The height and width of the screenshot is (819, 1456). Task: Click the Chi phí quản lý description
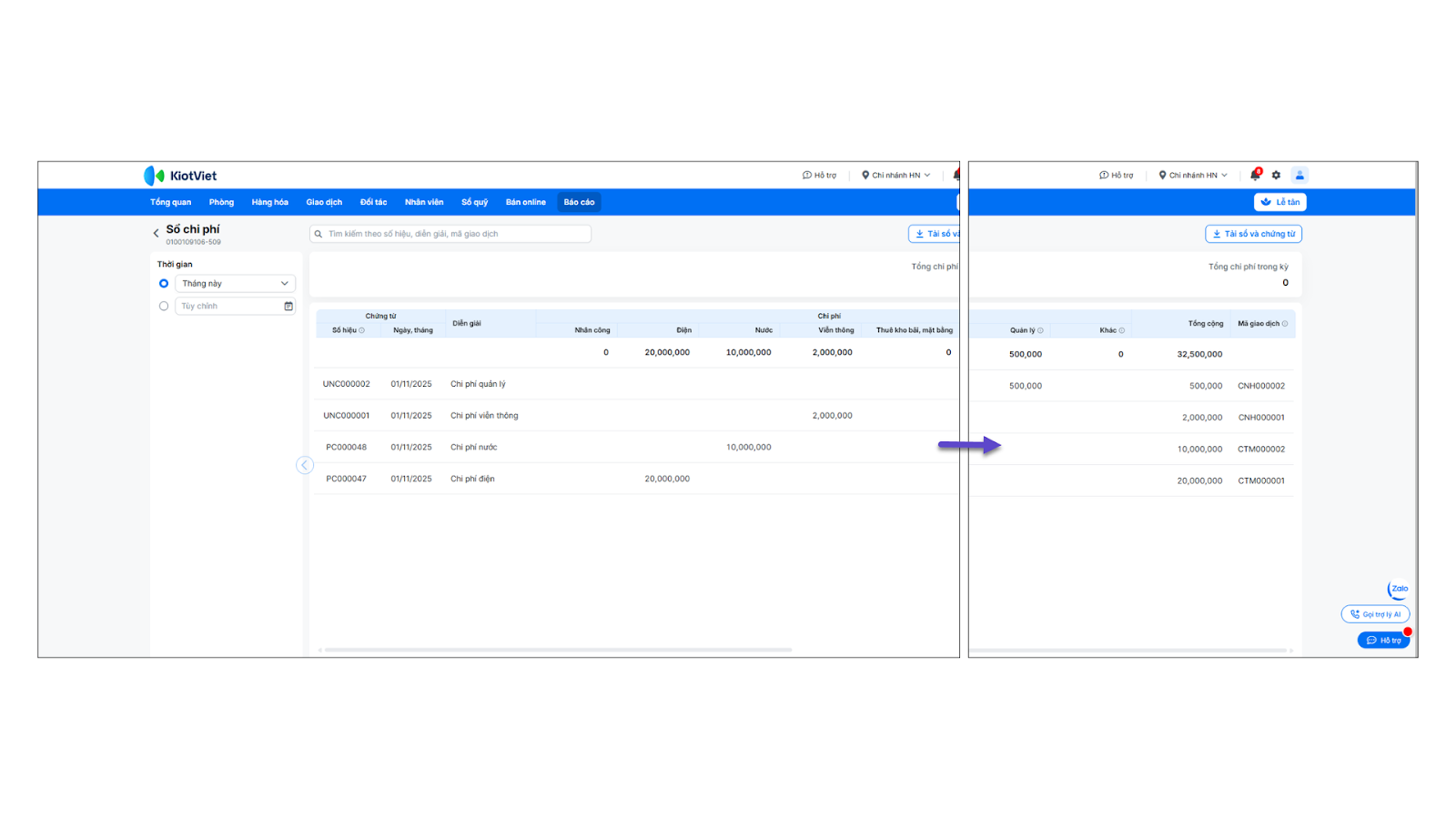point(478,384)
